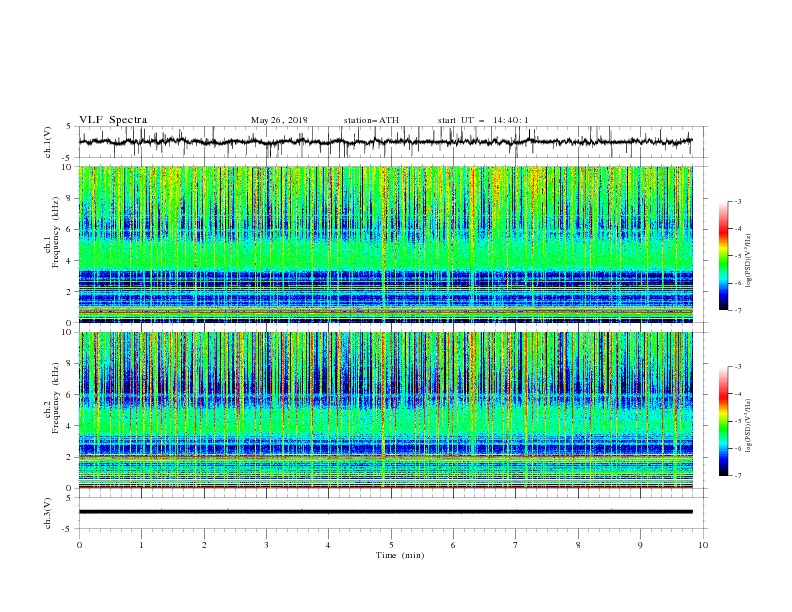Click the "-5" tick on ch.1(V) axis
The image size is (792, 612).
click(x=68, y=158)
